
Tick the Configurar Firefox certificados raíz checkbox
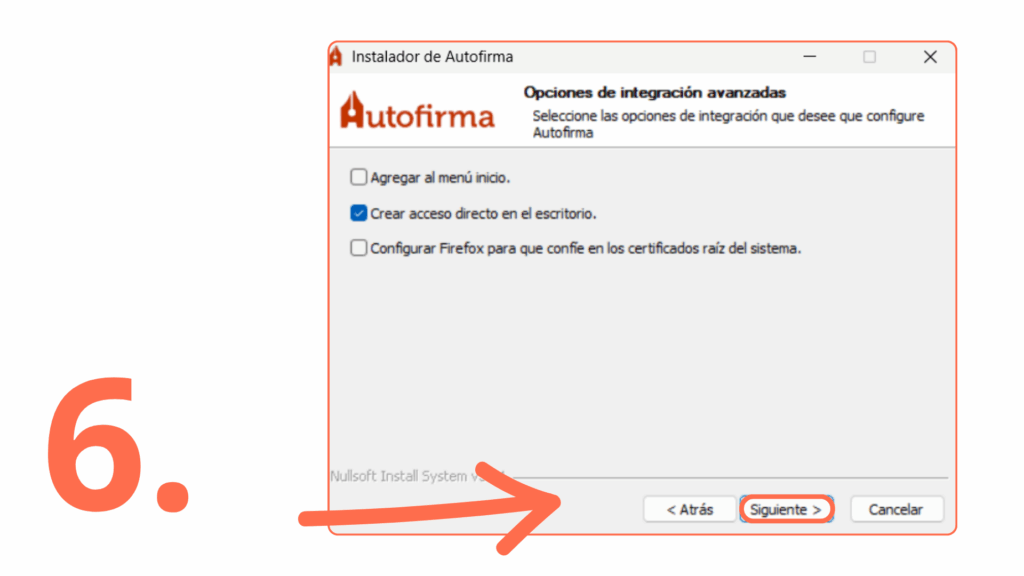click(359, 248)
